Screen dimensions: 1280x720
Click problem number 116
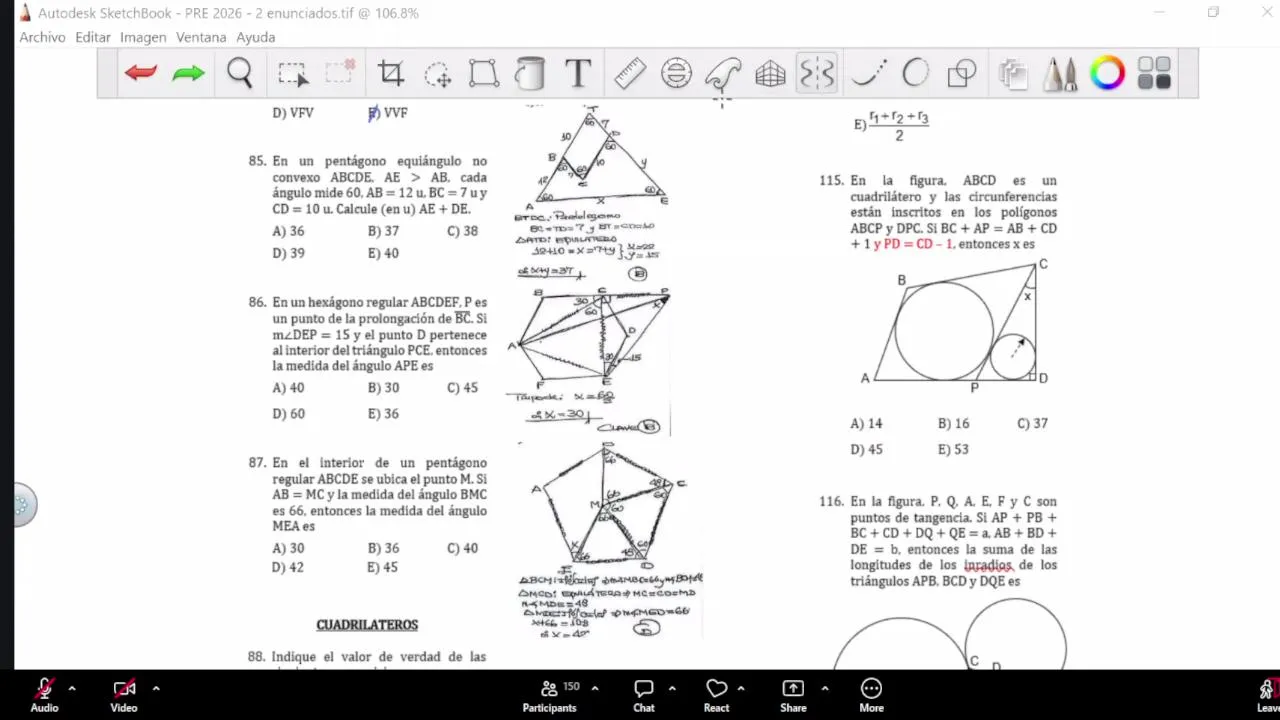click(831, 502)
